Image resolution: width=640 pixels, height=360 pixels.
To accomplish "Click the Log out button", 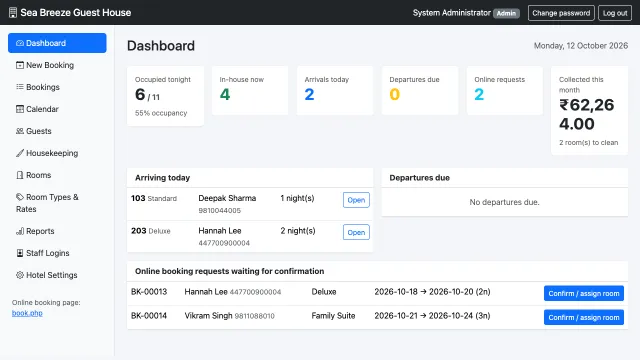I will tap(615, 13).
